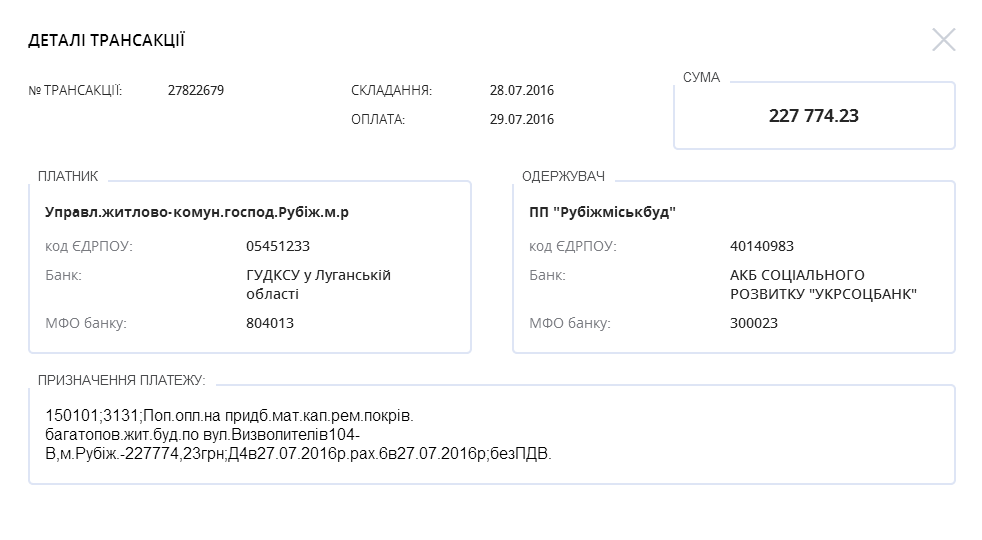Viewport: 982px width, 540px height.
Task: Click the payment purpose description text
Action: pos(298,434)
